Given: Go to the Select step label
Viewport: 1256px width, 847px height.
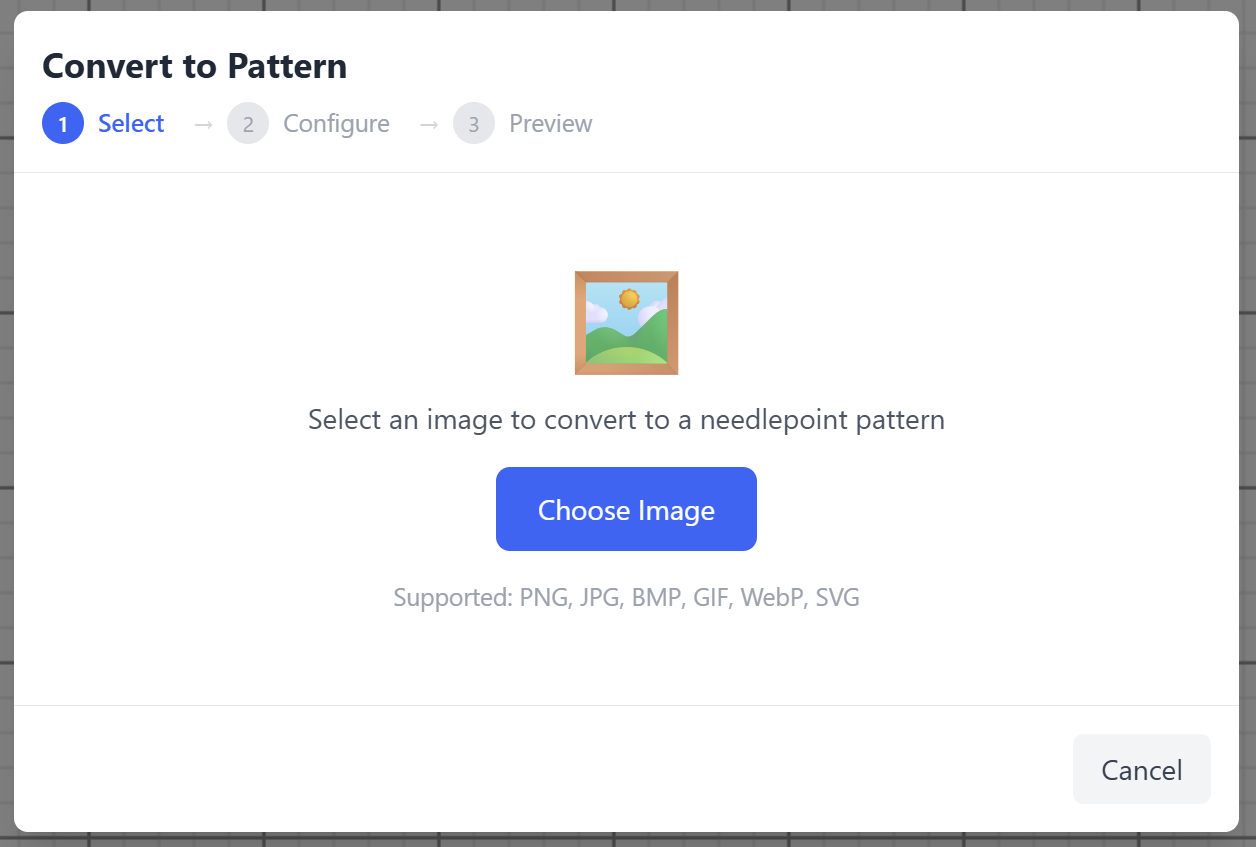Looking at the screenshot, I should [x=131, y=124].
